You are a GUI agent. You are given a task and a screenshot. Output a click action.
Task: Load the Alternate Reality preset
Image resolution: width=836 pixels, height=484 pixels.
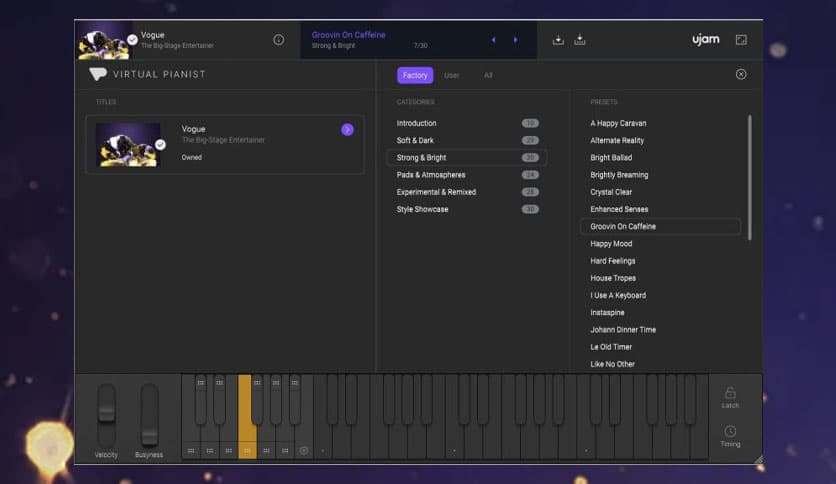(x=617, y=140)
